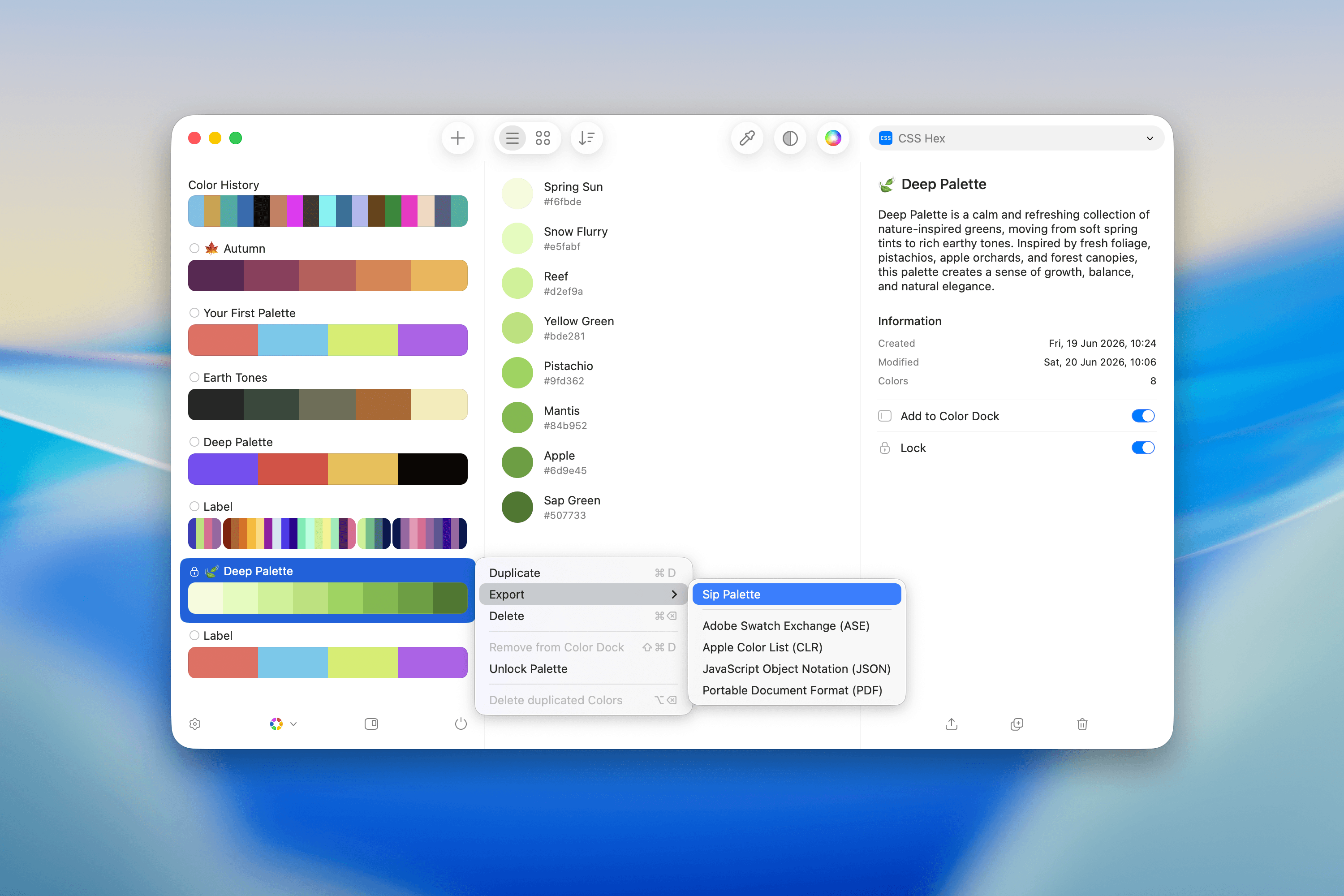Export as JavaScript Object Notation (JSON)
1344x896 pixels.
pos(797,668)
